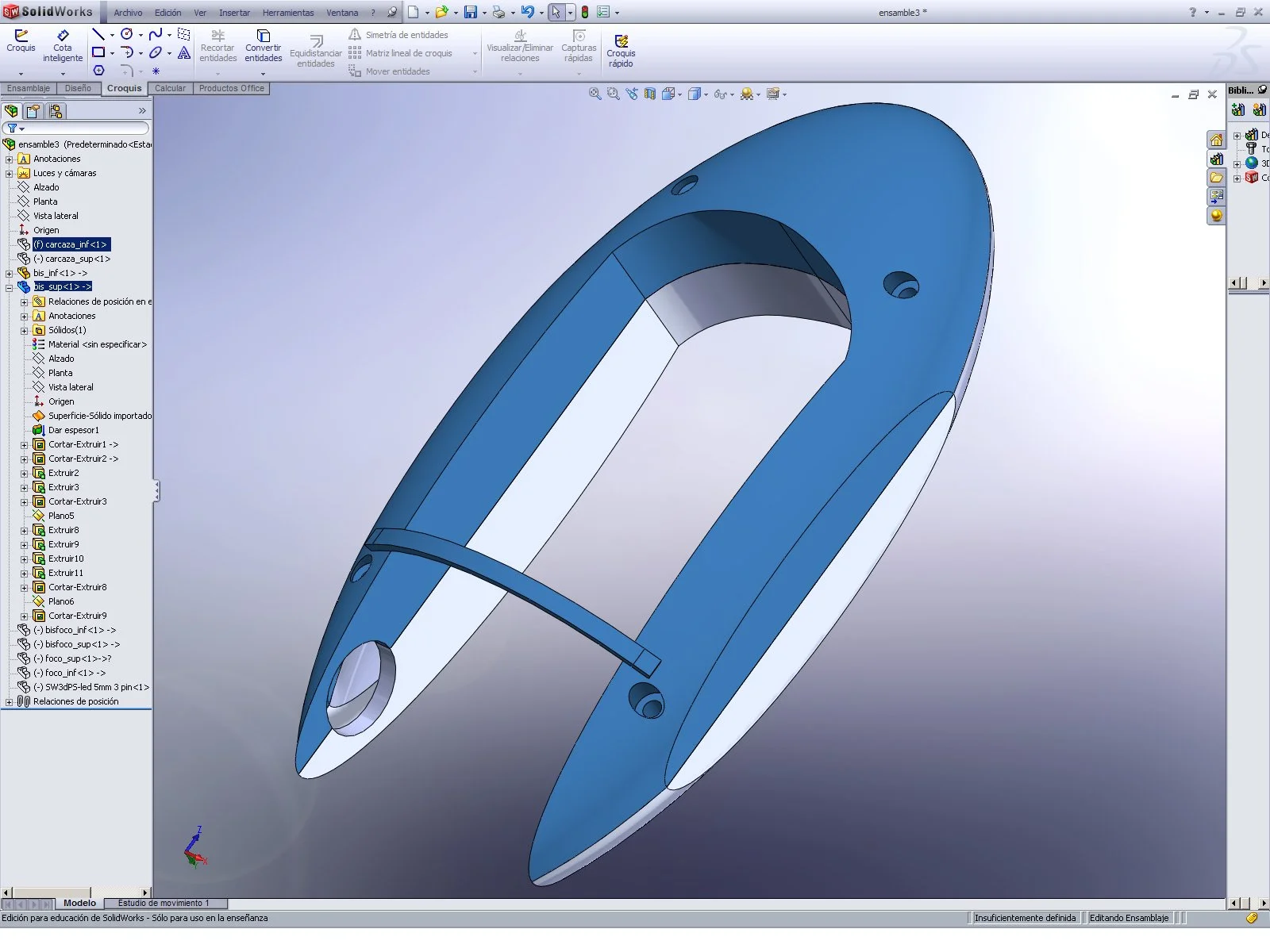
Task: Select the Line sketch tool
Action: pos(98,34)
